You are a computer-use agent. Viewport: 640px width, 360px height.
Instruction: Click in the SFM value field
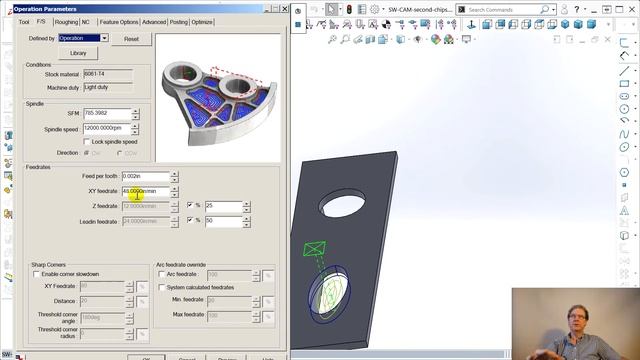107,113
